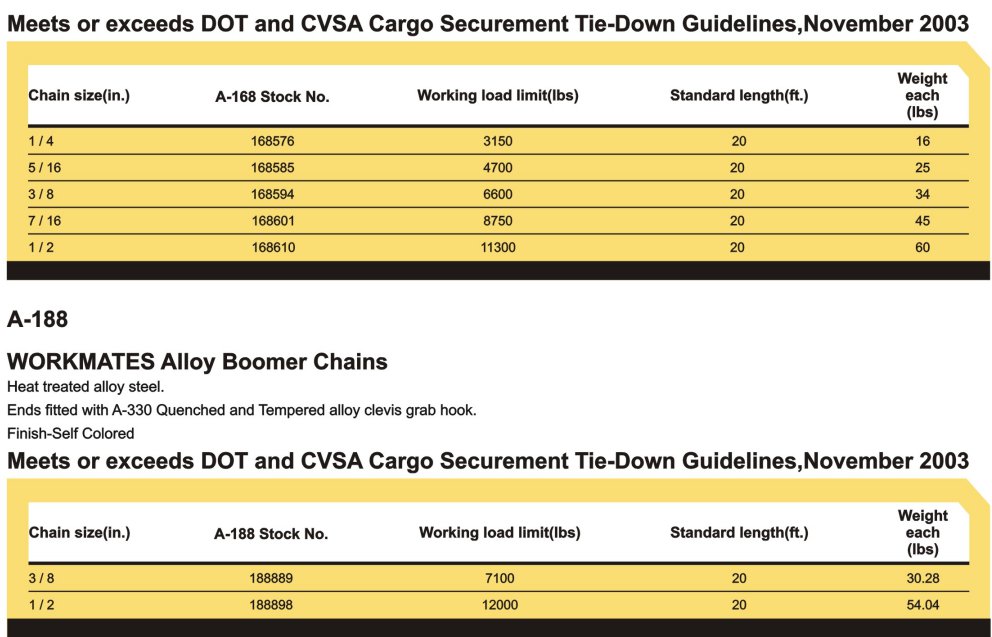The image size is (992, 637).
Task: Click the A-188 Stock No. column header
Action: pyautogui.click(x=271, y=534)
